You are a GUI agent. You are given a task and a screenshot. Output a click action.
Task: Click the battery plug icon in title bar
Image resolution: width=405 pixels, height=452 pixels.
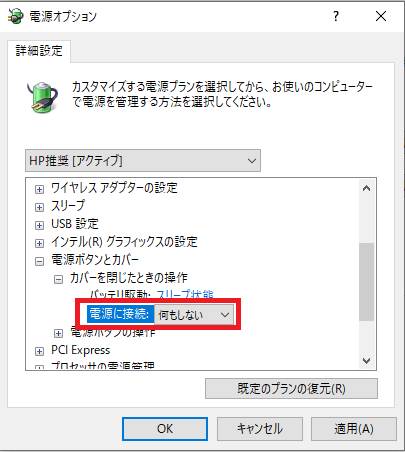(x=16, y=16)
